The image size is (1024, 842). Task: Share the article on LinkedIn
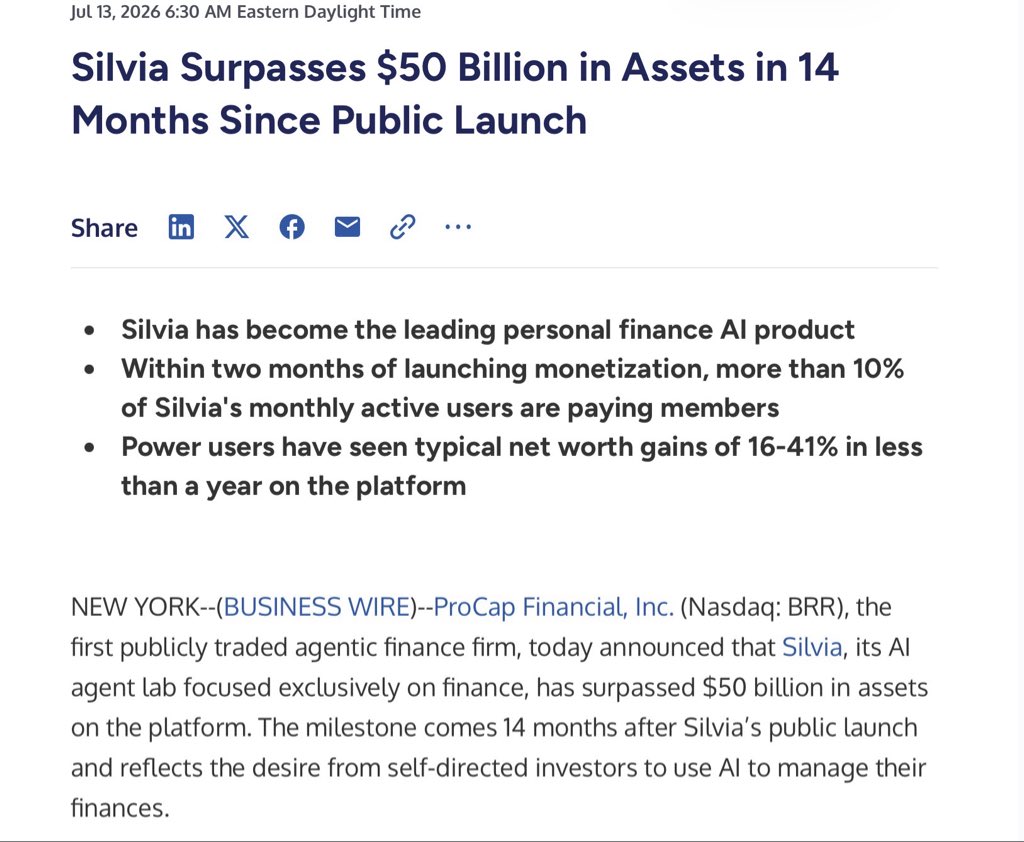(181, 227)
